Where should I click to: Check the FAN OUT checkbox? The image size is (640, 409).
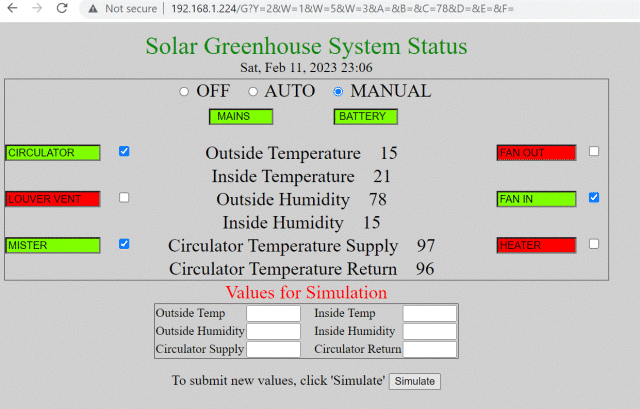click(594, 152)
